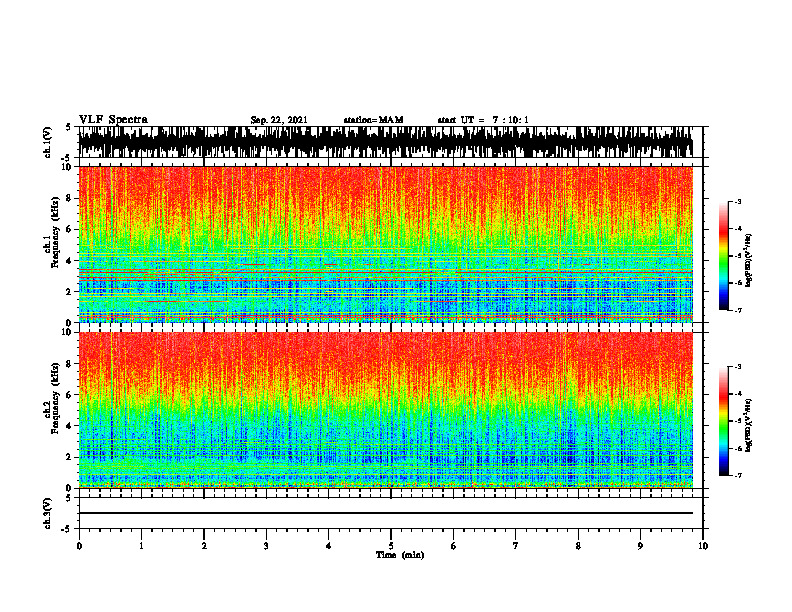
Task: Click inside the ch.2 spectrogram panel
Action: [385, 410]
